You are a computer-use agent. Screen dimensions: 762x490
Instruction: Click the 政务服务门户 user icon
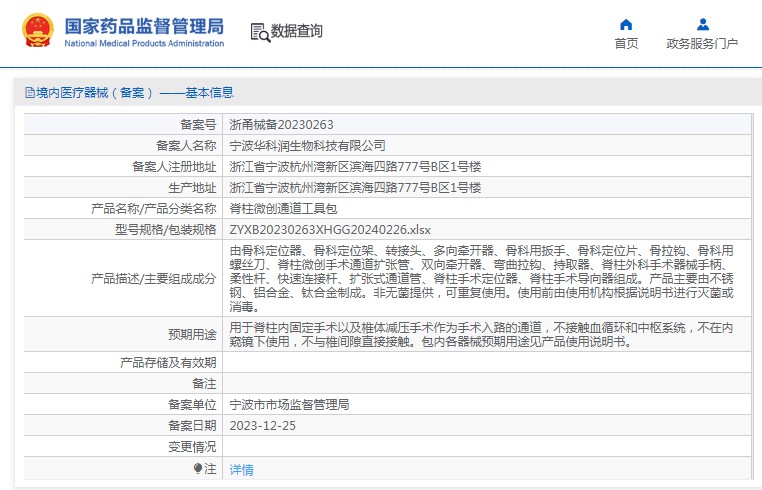(x=703, y=24)
